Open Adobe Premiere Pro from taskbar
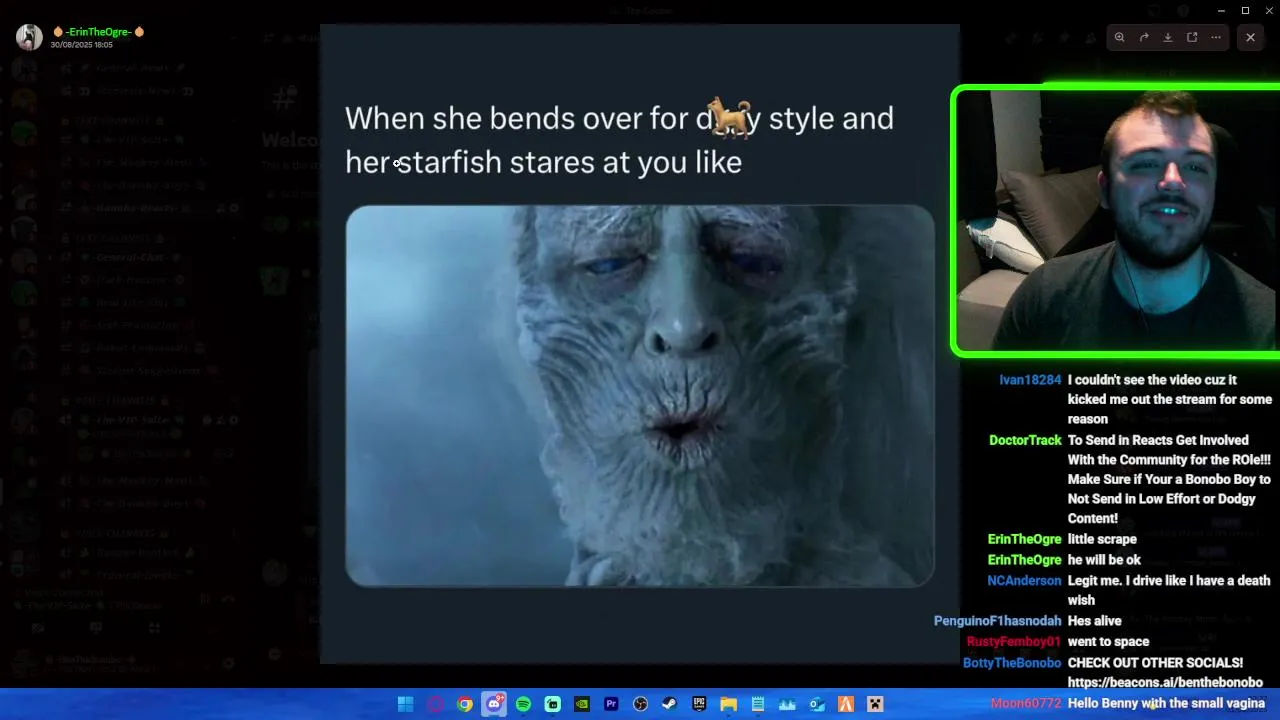Screen dimensions: 1280x720 tap(611, 704)
